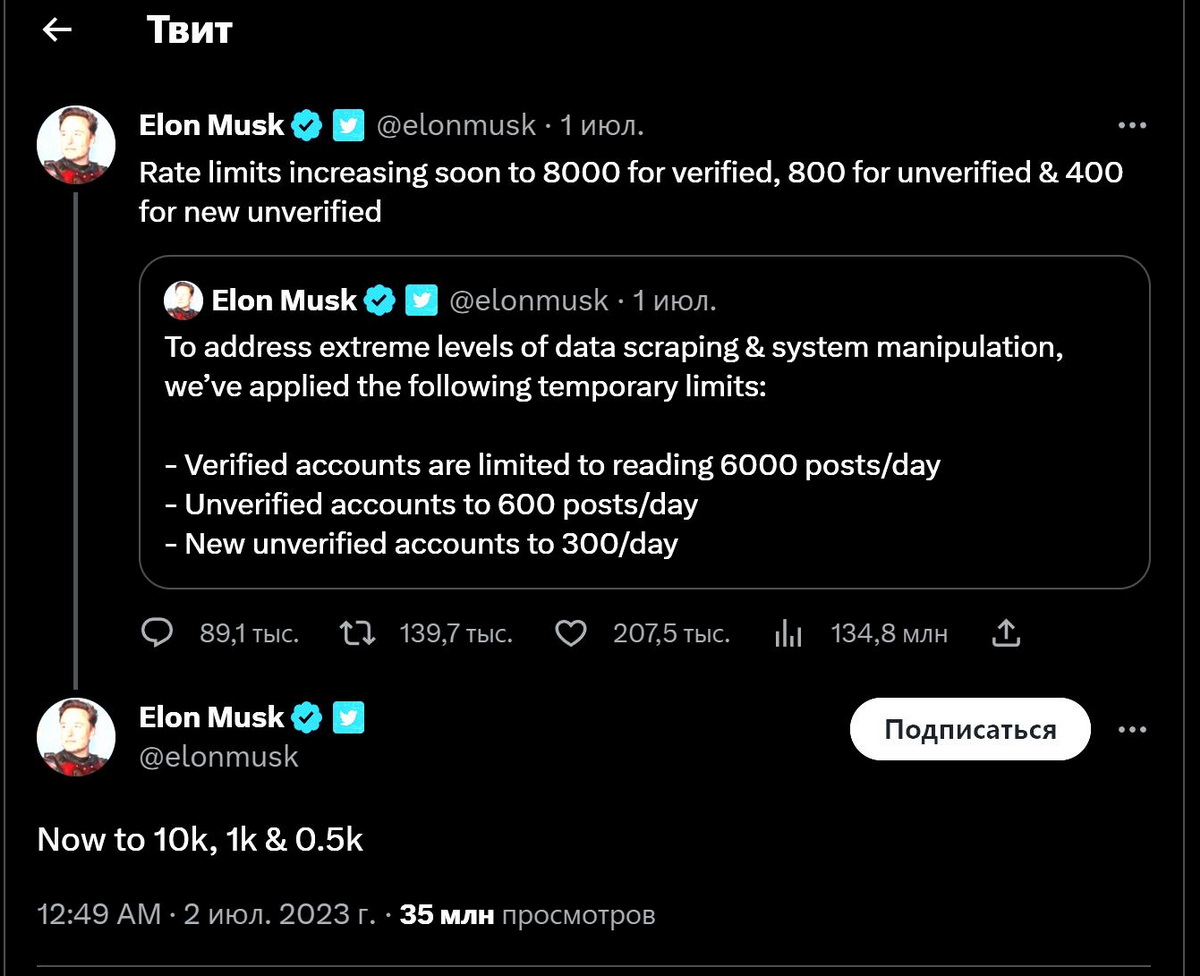Click the retweet icon
Screen dimensions: 1200x976
357,633
